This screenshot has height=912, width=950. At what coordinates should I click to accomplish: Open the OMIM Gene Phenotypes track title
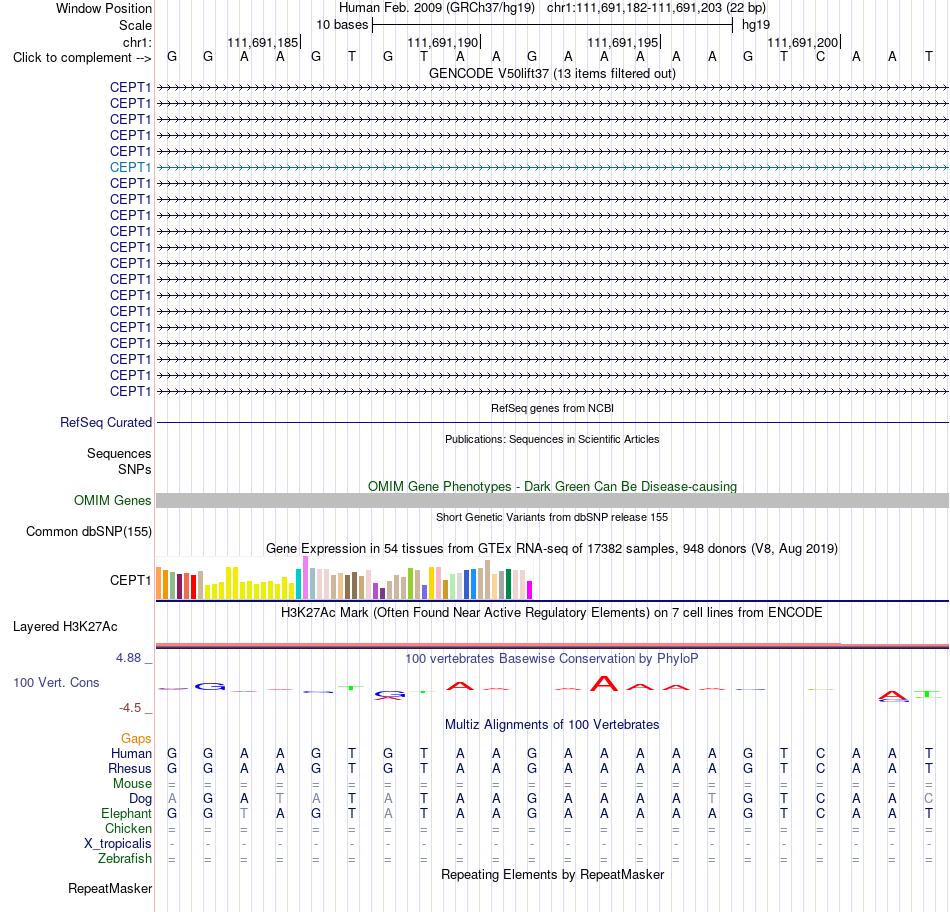point(552,487)
